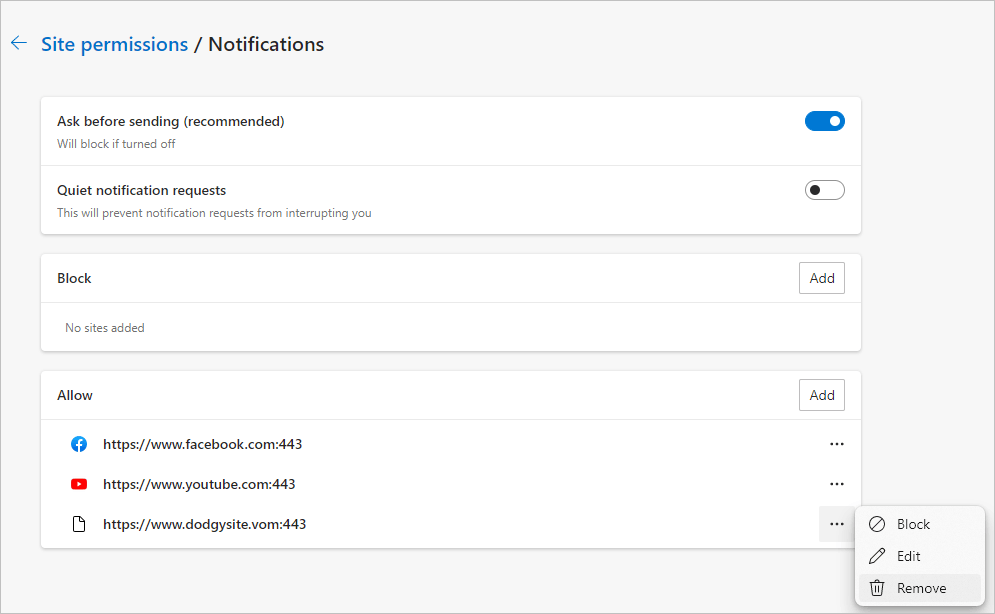The height and width of the screenshot is (614, 995).
Task: Add a site to Block list
Action: (821, 278)
